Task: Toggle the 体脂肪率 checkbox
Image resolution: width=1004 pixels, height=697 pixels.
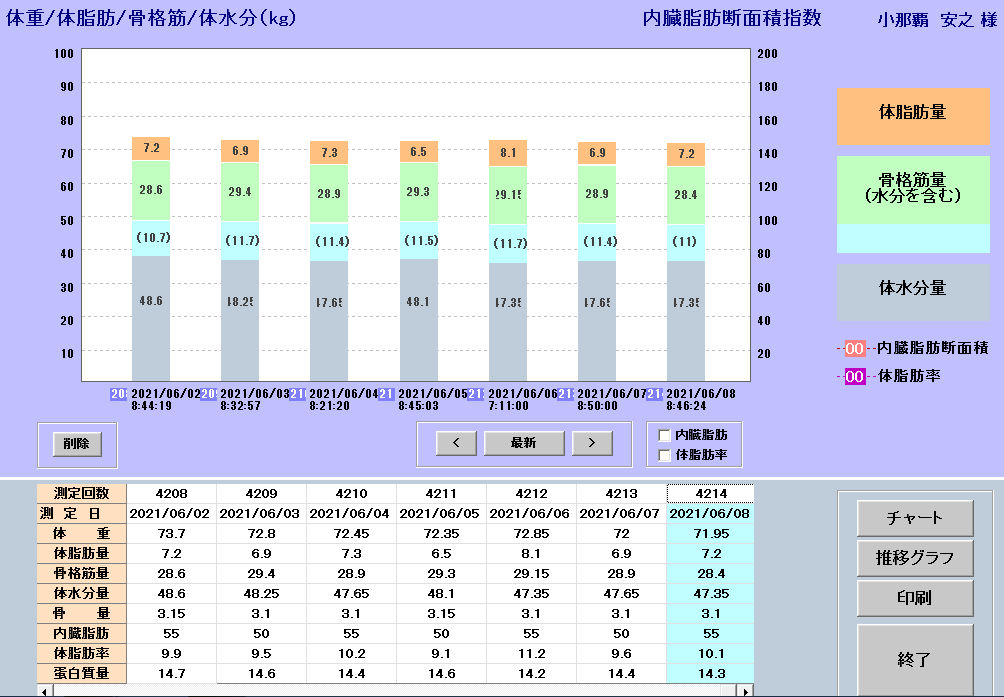Action: (665, 456)
